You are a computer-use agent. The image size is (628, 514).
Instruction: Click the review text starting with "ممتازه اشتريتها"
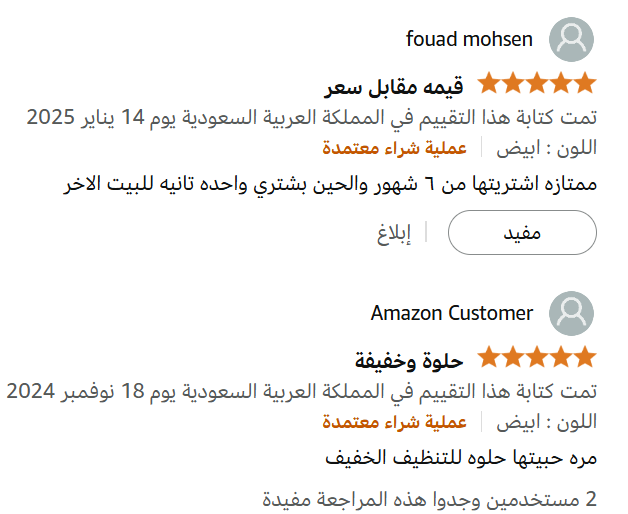coord(329,186)
